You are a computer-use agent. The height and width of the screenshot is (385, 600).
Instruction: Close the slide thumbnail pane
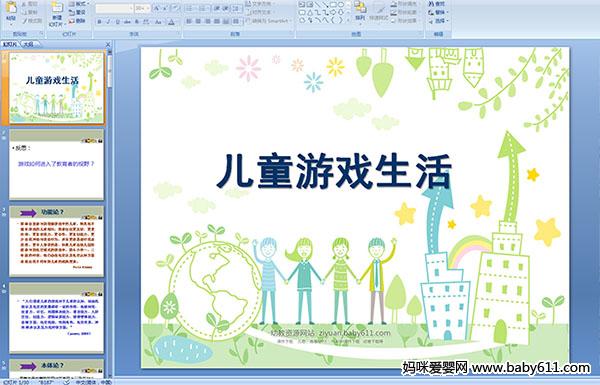coord(108,44)
